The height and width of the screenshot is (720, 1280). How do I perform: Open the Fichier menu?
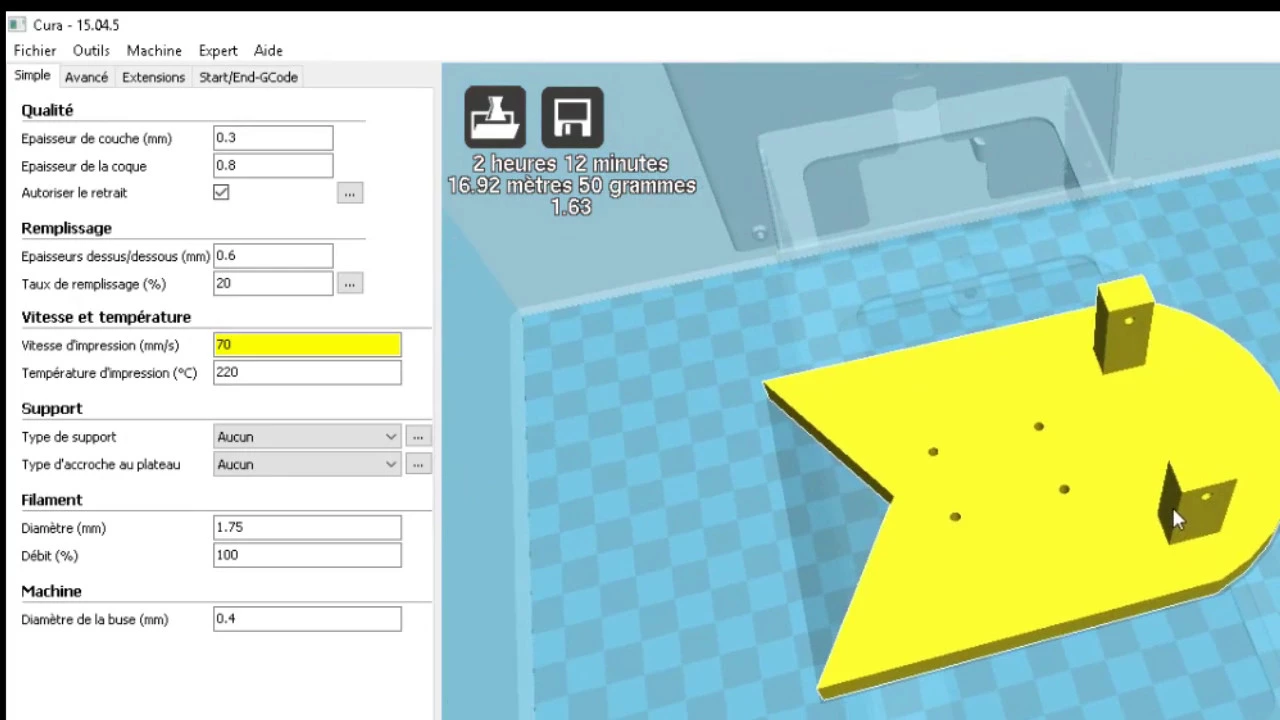[35, 50]
